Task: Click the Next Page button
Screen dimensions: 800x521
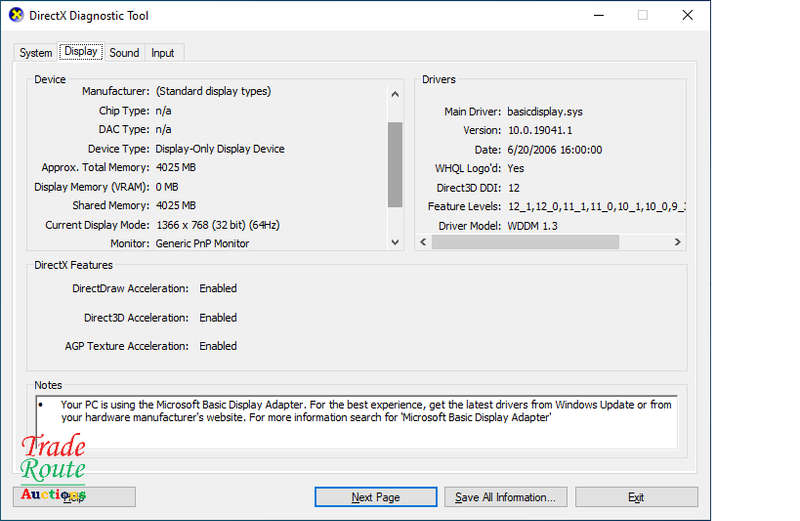Action: click(x=376, y=497)
